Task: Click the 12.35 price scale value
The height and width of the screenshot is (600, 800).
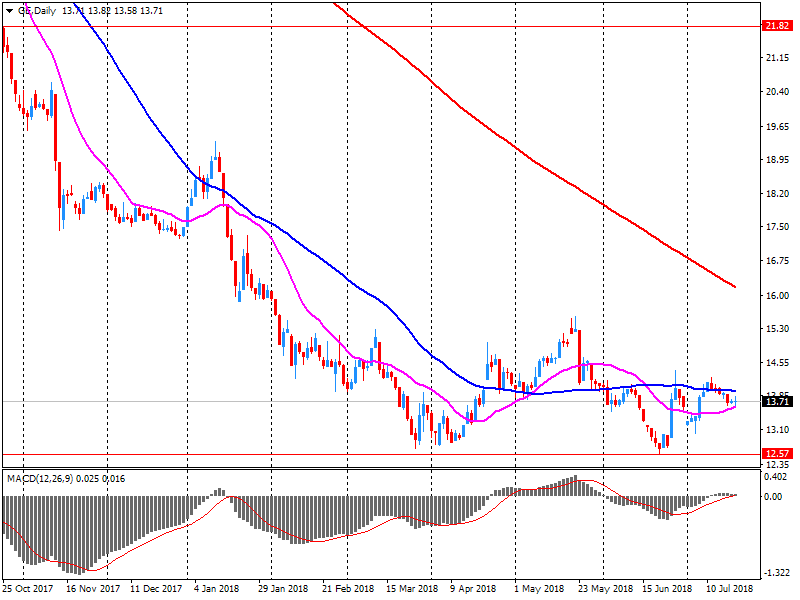Action: click(778, 464)
